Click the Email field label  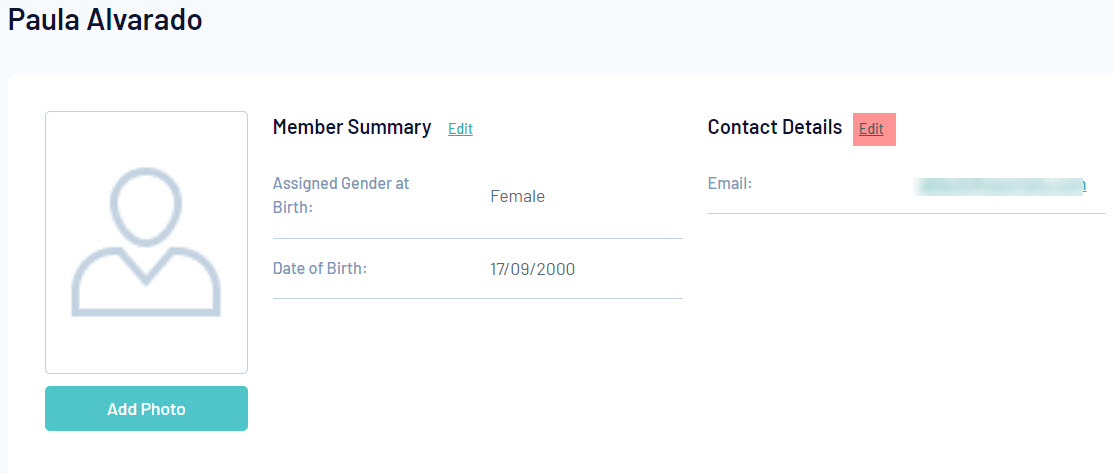pyautogui.click(x=729, y=184)
